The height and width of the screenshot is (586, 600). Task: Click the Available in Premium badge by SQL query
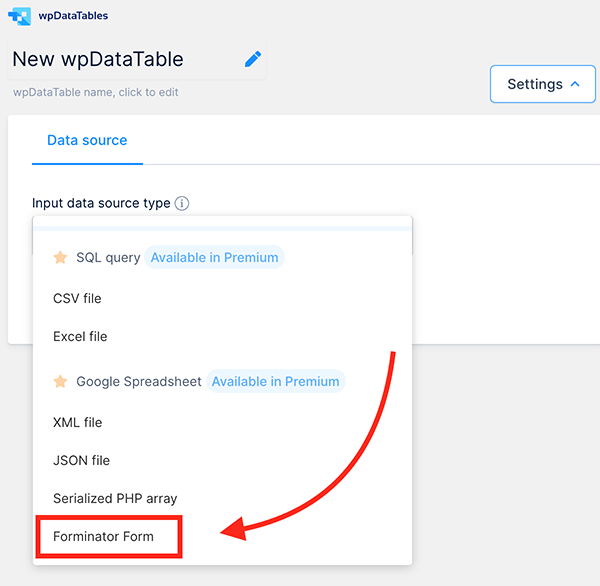tap(214, 257)
